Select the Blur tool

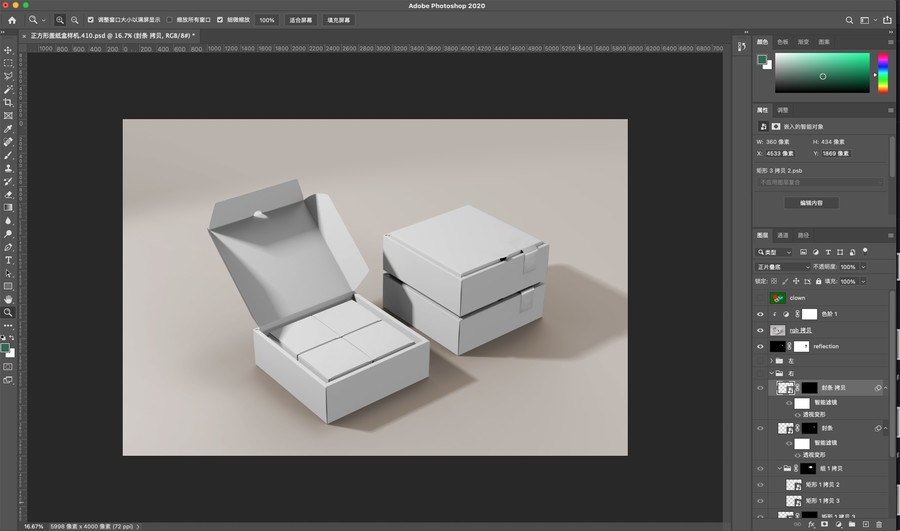pos(8,220)
